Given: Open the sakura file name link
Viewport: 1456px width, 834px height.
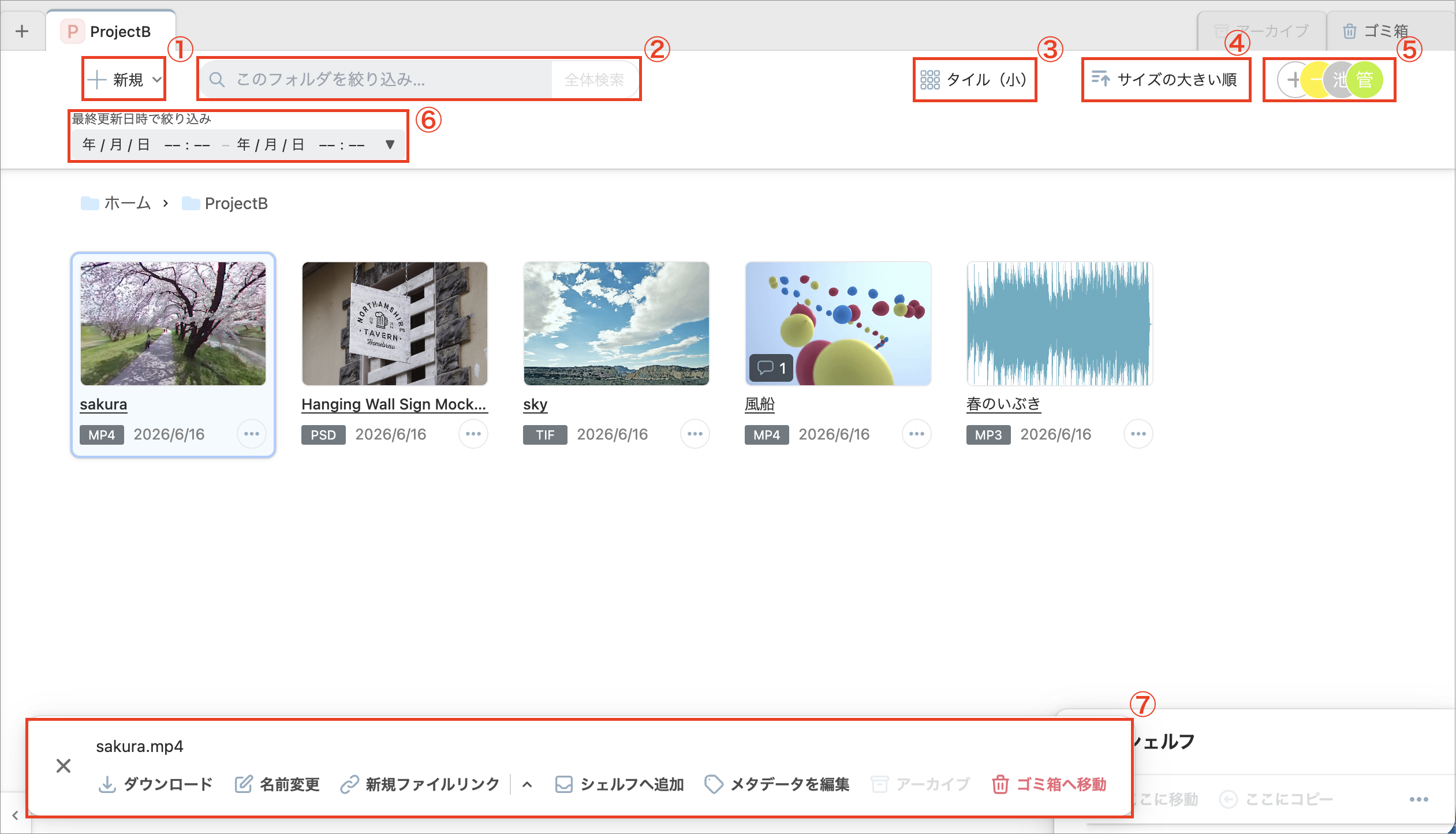Looking at the screenshot, I should click(103, 404).
